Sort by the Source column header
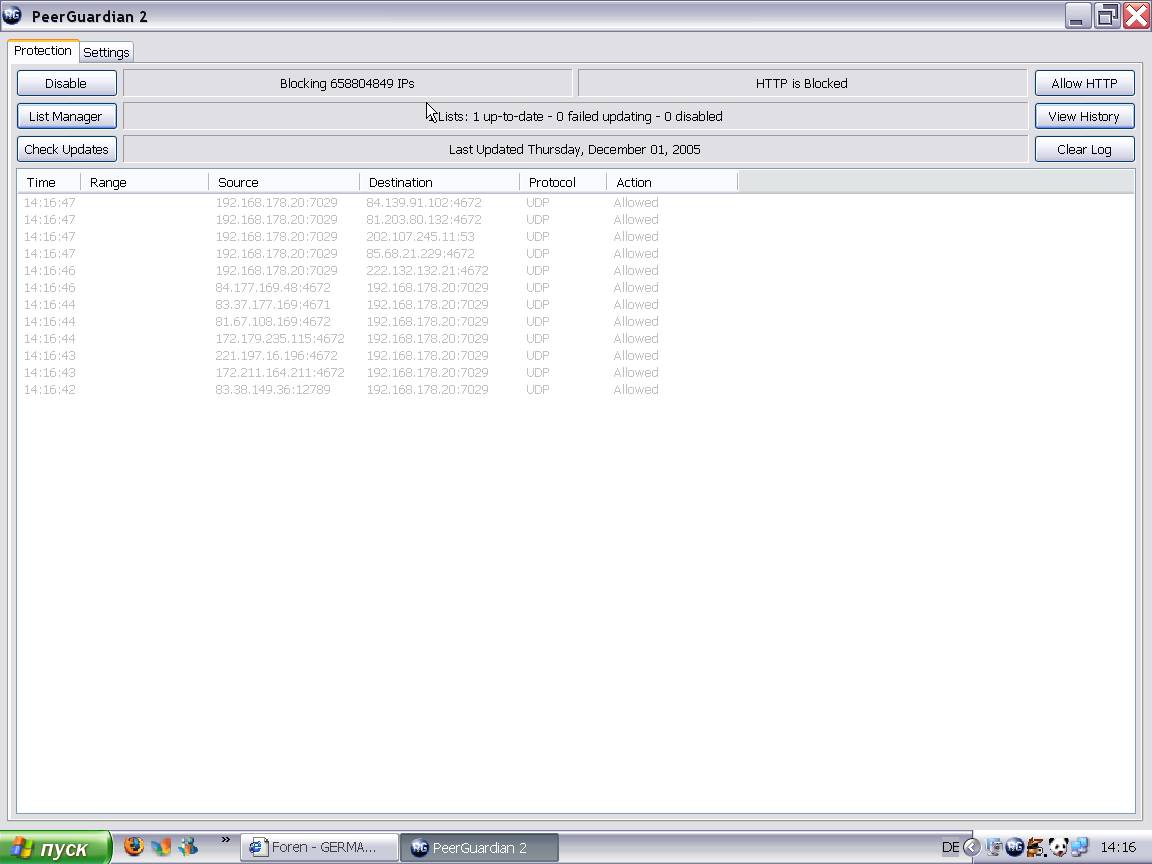Screen dimensions: 1152x864 pyautogui.click(x=284, y=182)
